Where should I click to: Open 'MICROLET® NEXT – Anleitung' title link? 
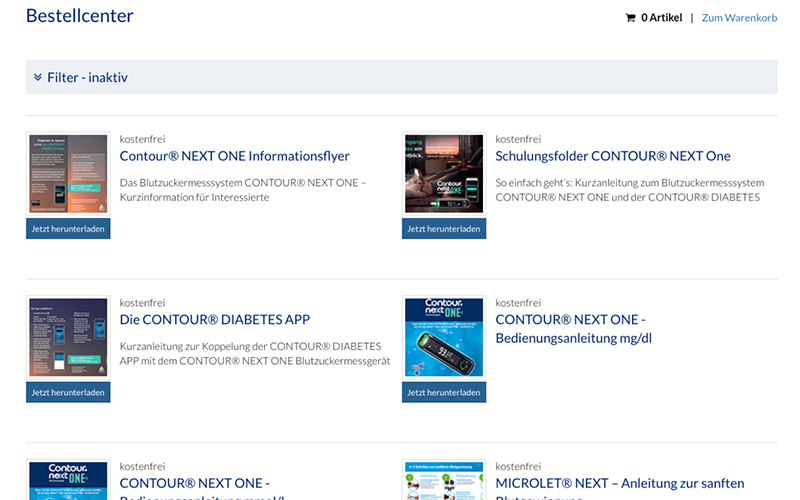[x=619, y=484]
